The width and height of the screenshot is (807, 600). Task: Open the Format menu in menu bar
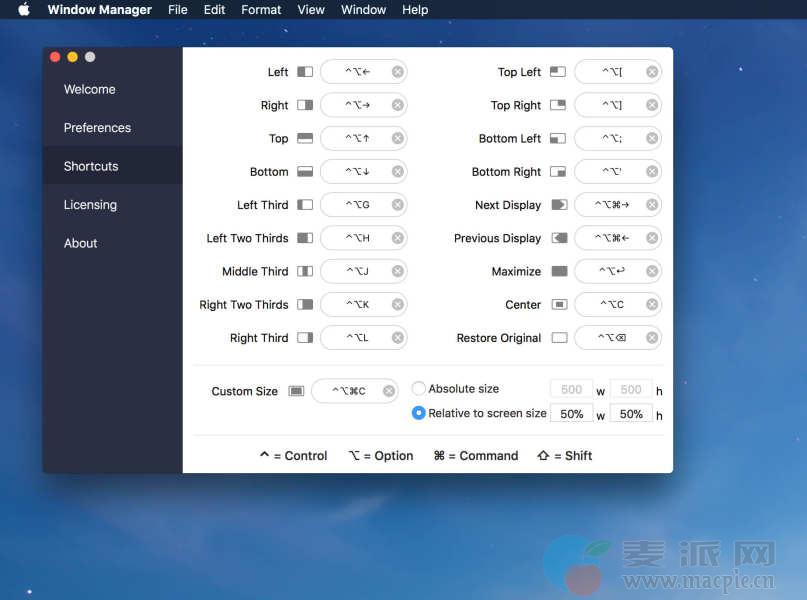coord(261,10)
